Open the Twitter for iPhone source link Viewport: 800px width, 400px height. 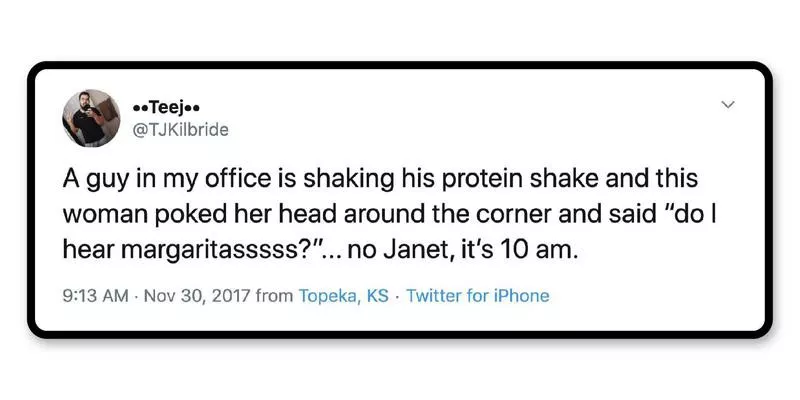477,296
